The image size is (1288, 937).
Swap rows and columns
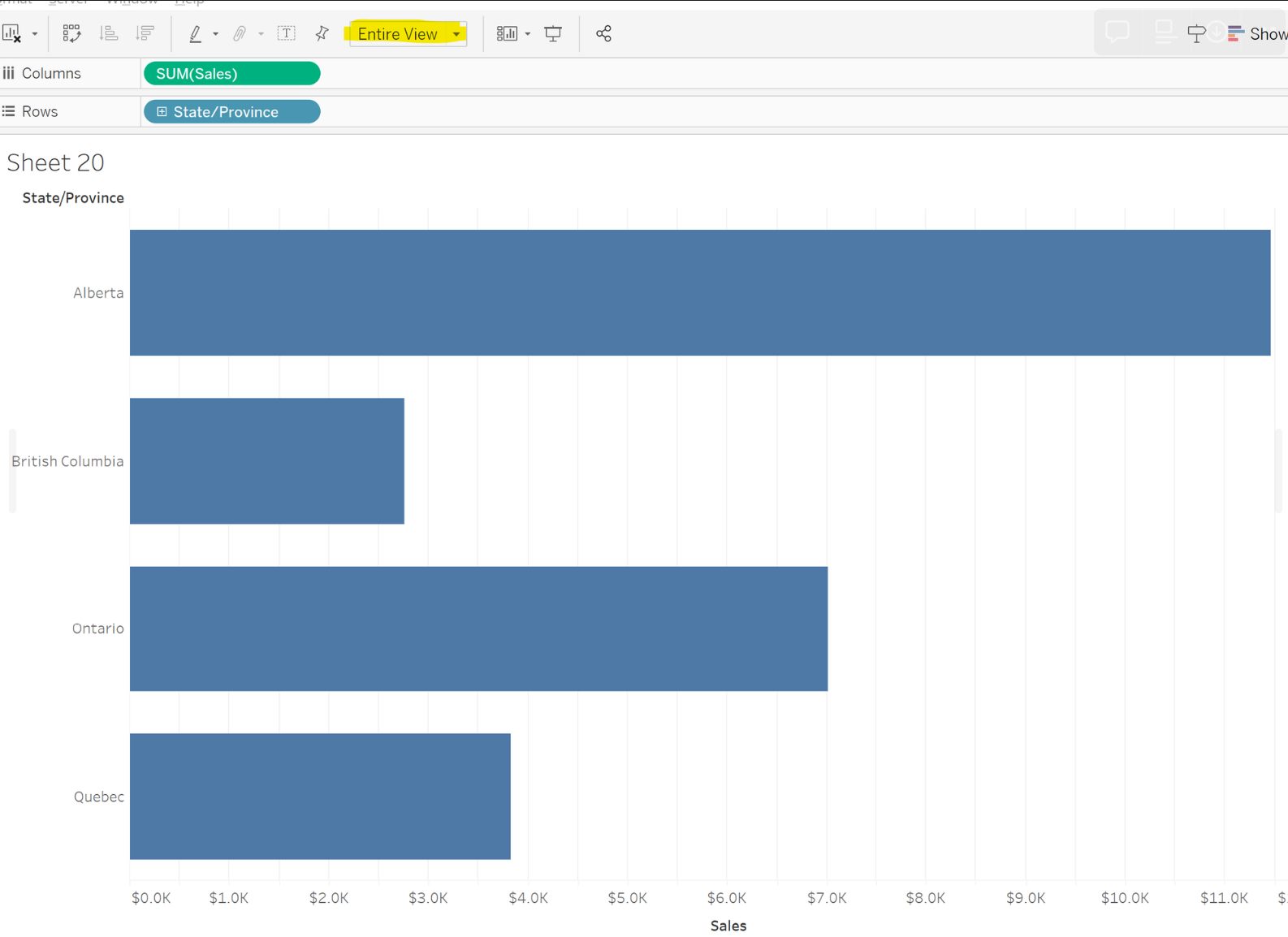click(71, 33)
